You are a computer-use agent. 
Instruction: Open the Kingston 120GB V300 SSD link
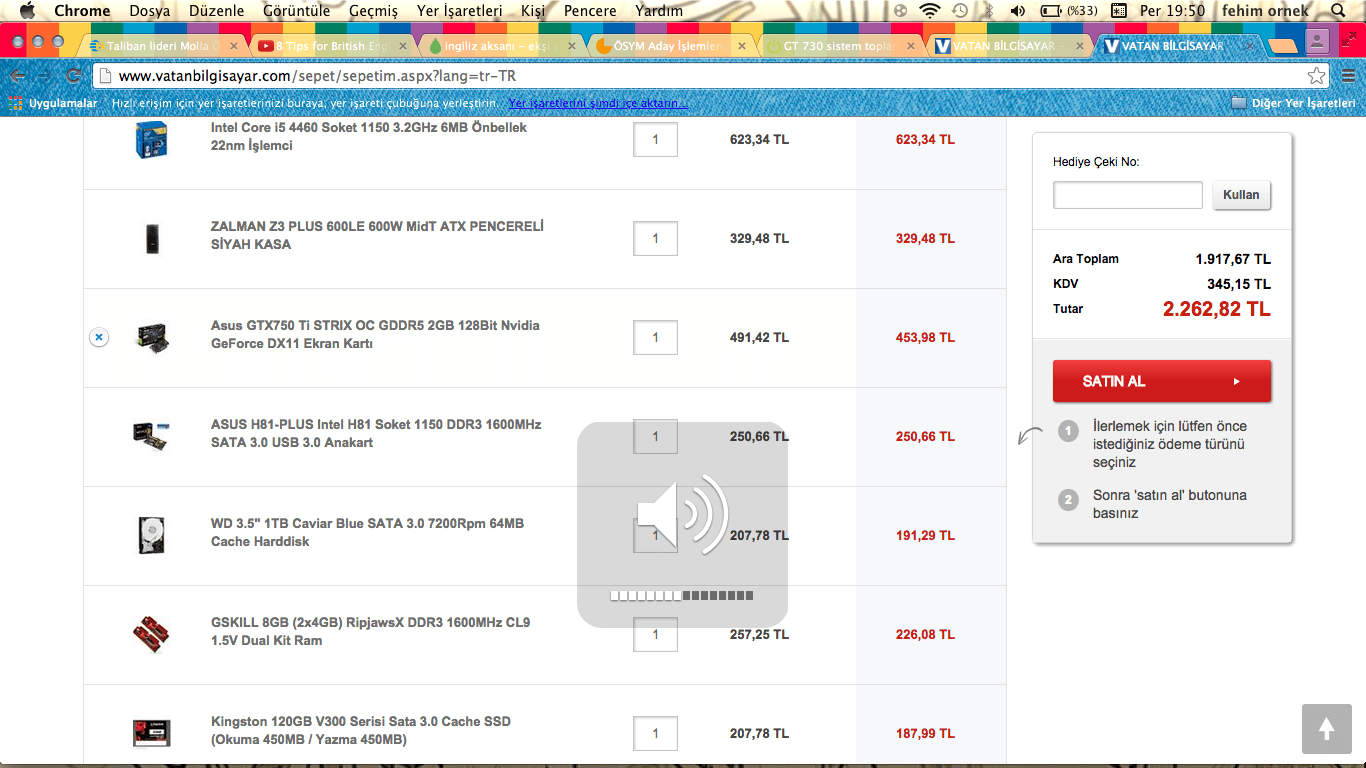pos(360,730)
